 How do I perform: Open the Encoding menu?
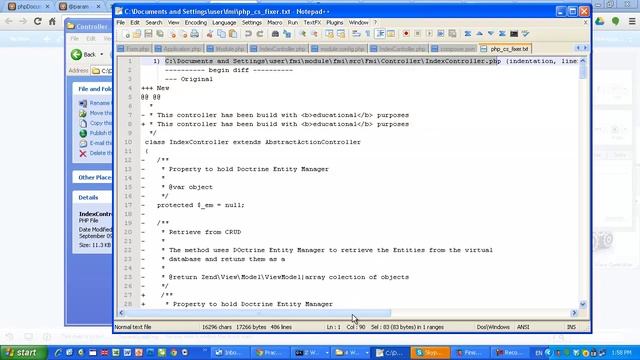click(196, 22)
